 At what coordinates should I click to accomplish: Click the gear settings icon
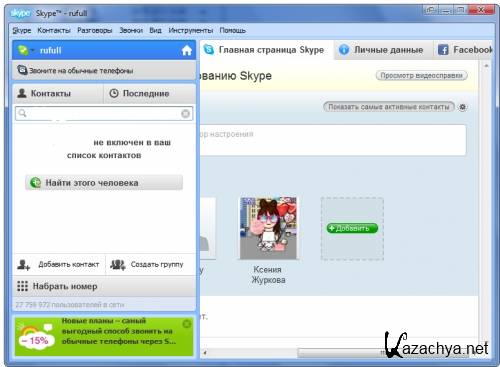pyautogui.click(x=463, y=107)
